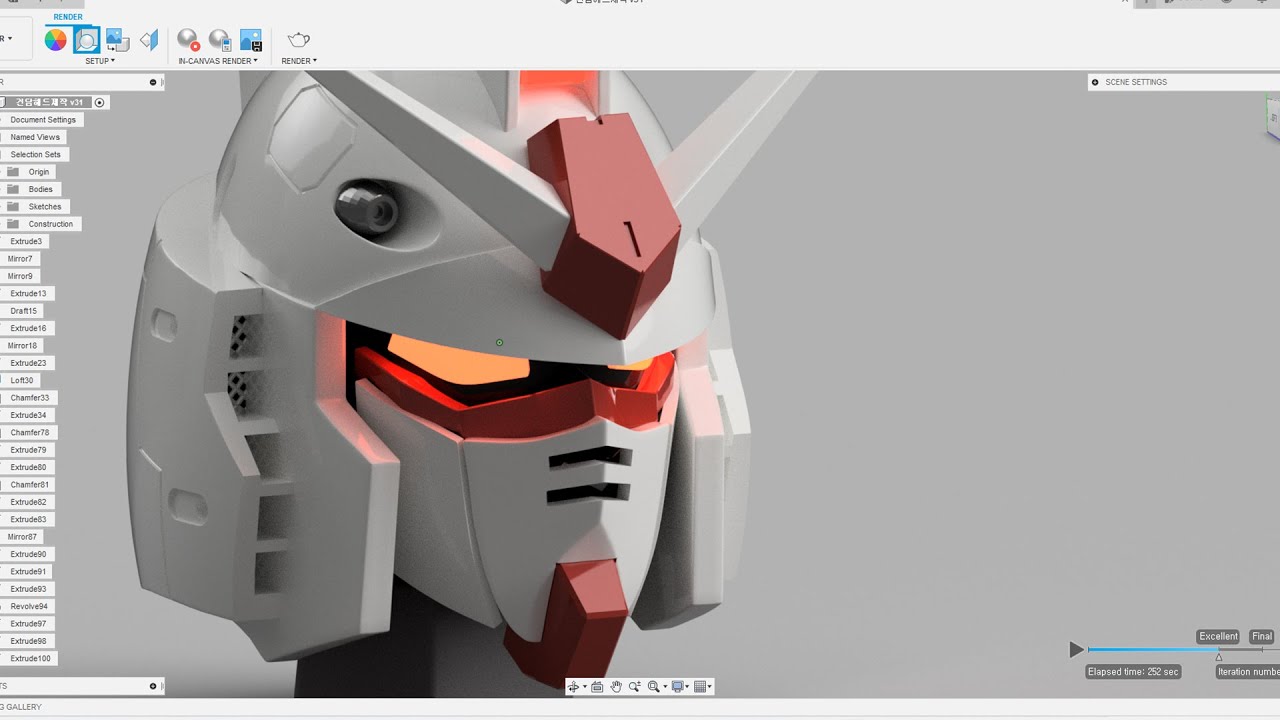This screenshot has height=720, width=1280.
Task: Stop the in-canvas render
Action: (187, 40)
